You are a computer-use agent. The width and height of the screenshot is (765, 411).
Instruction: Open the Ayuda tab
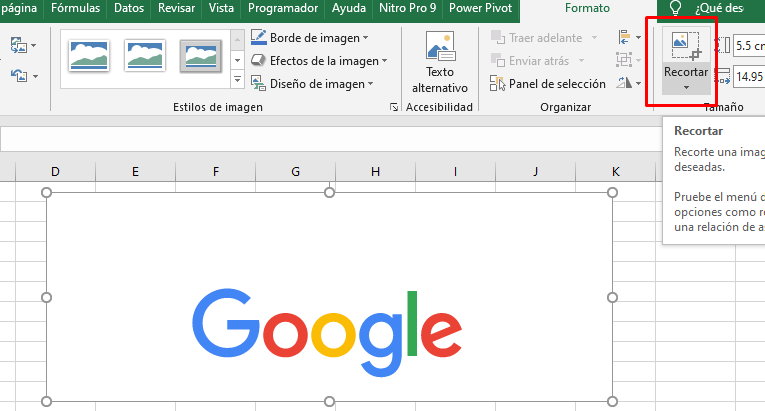coord(348,8)
